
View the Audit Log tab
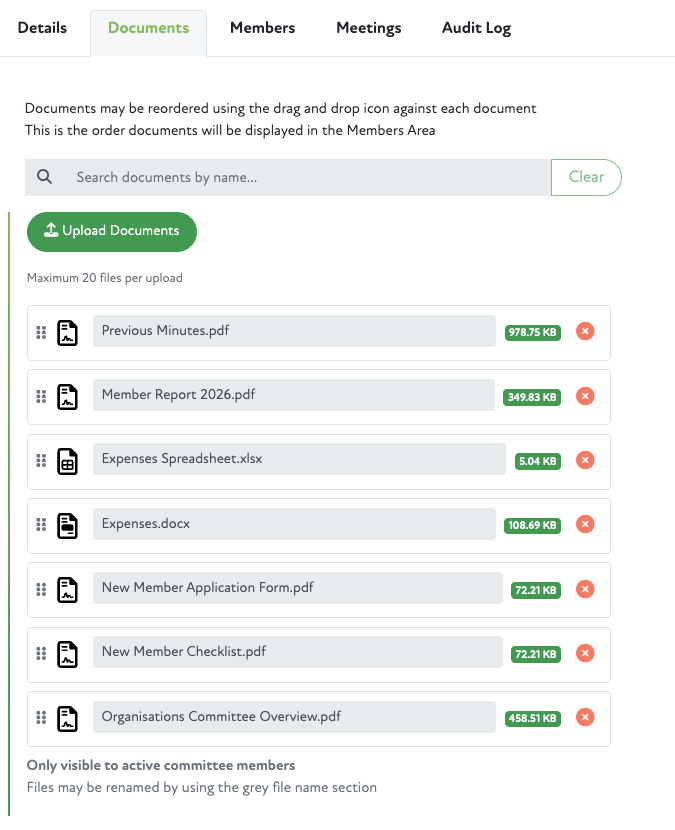click(x=476, y=28)
